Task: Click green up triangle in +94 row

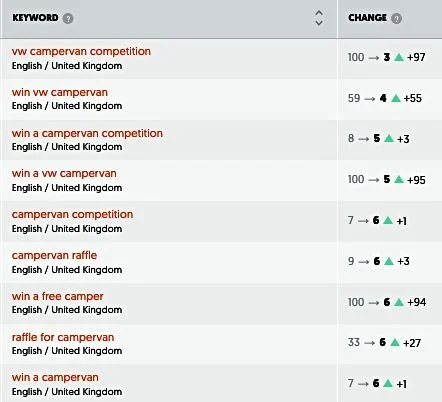Action: 399,302
